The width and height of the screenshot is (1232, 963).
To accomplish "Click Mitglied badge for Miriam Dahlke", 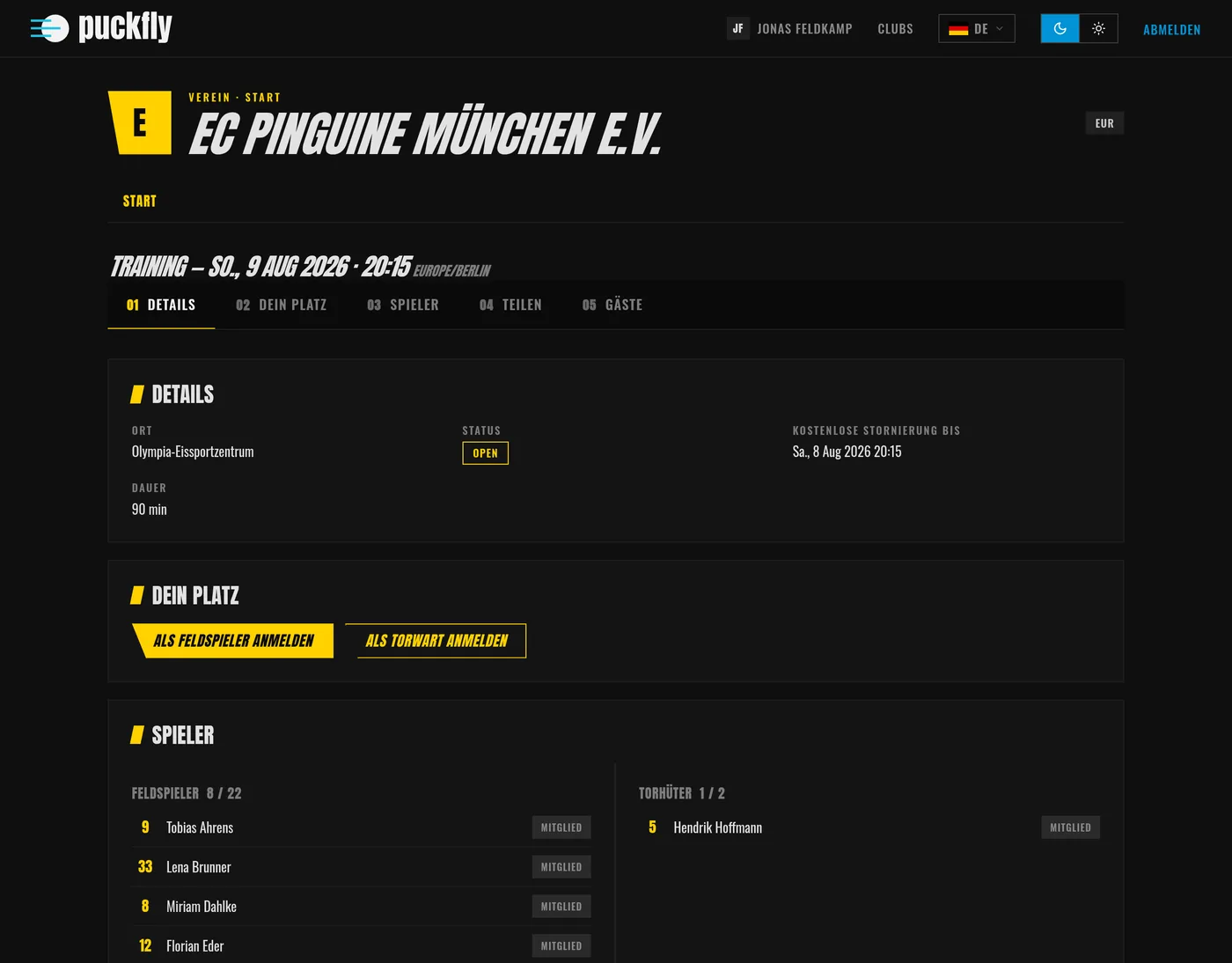I will pyautogui.click(x=561, y=907).
